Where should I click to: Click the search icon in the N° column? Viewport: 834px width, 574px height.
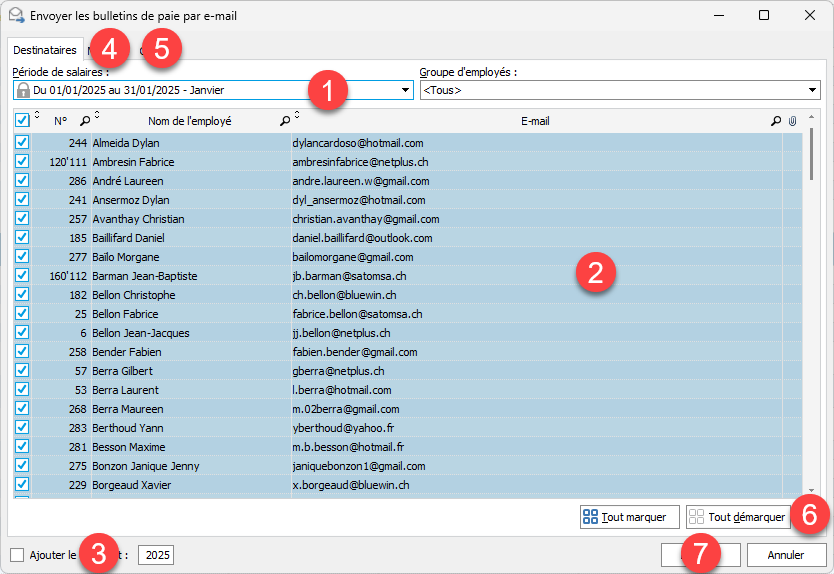pyautogui.click(x=85, y=121)
